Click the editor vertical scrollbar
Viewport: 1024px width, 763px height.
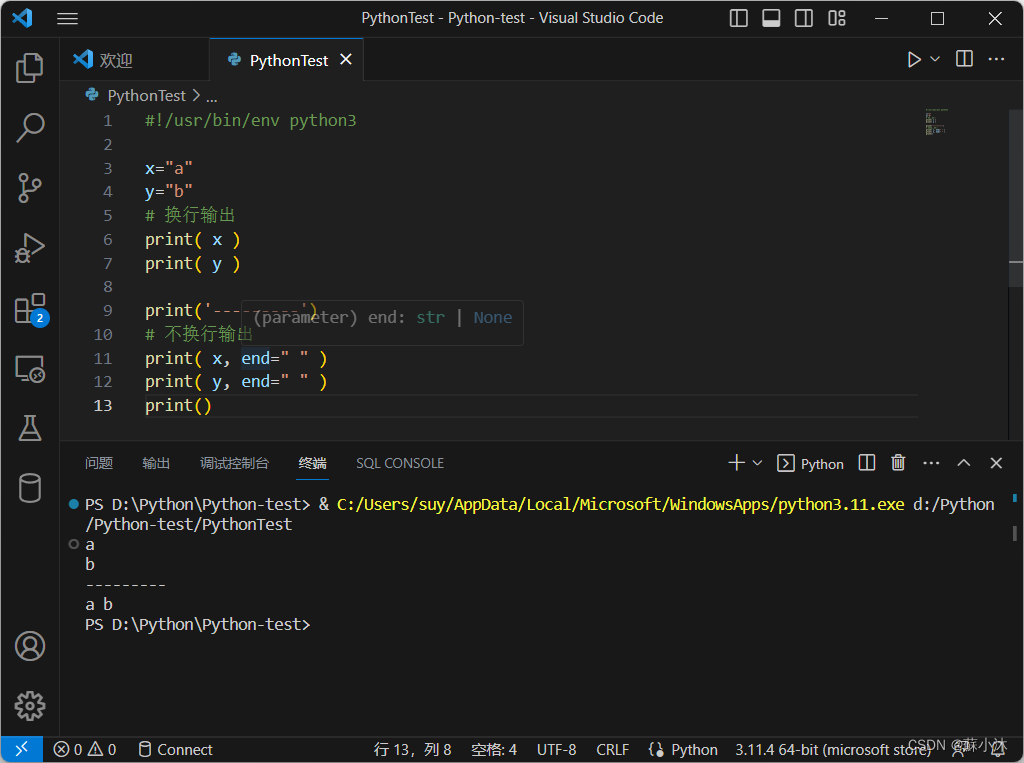coord(1016,199)
